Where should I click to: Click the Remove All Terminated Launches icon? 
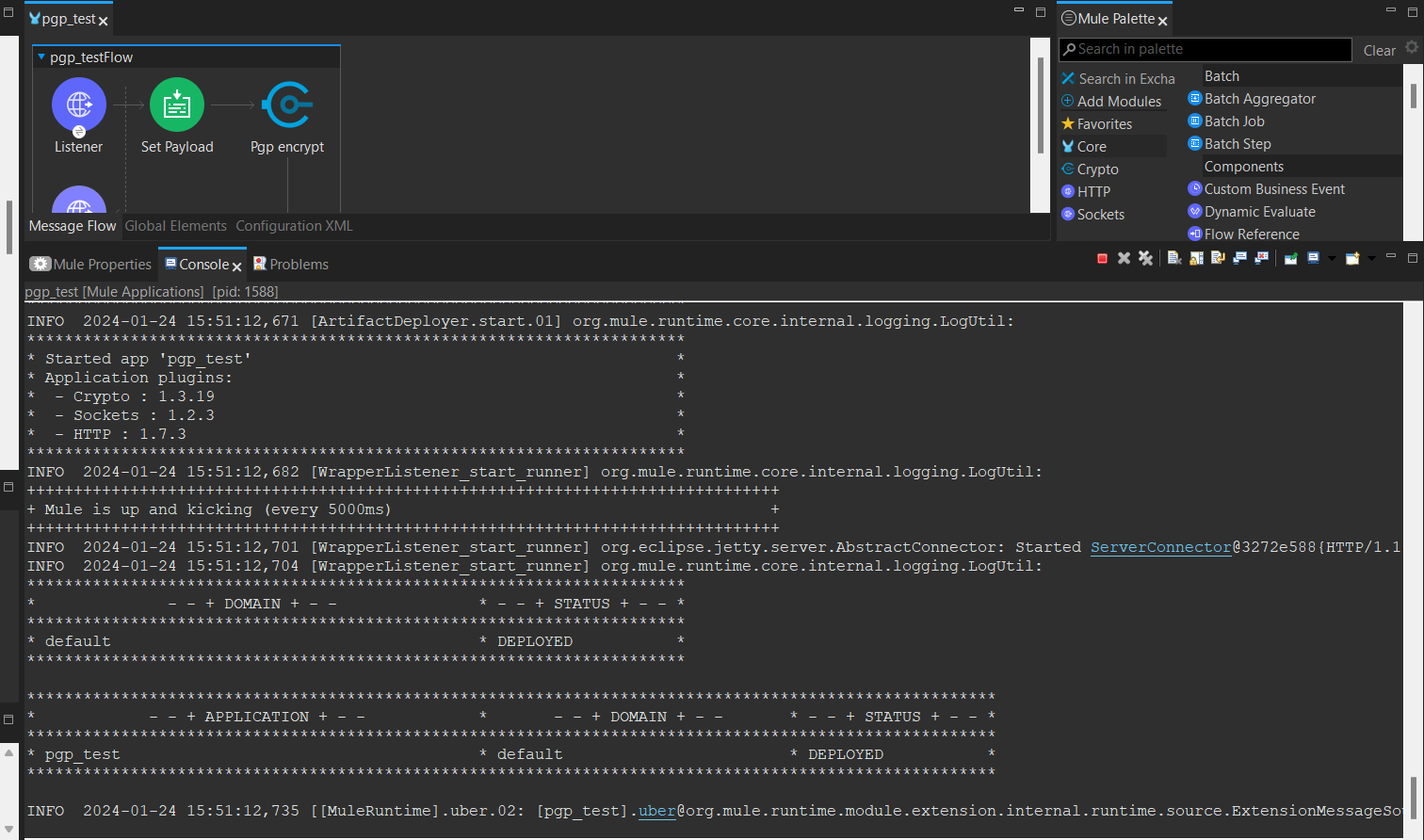1145,258
